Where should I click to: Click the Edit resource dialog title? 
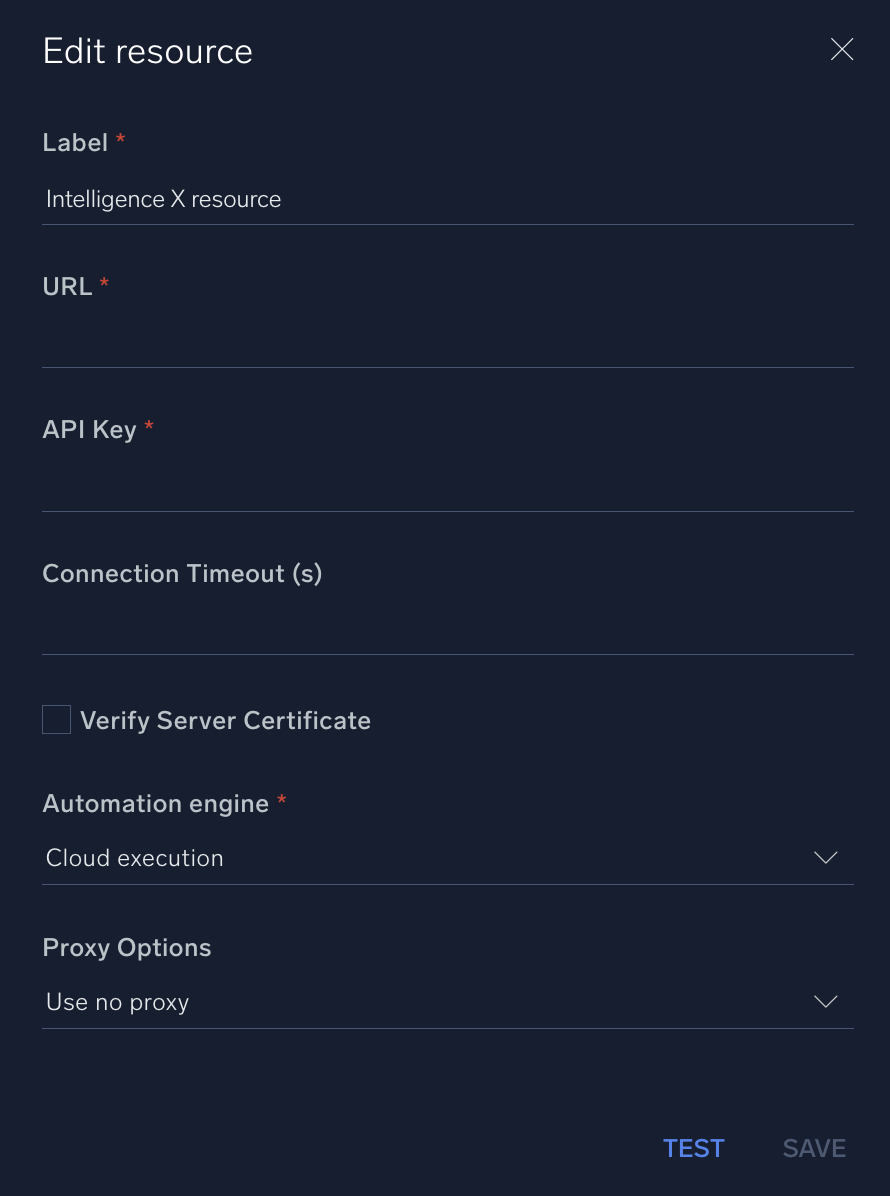(147, 50)
